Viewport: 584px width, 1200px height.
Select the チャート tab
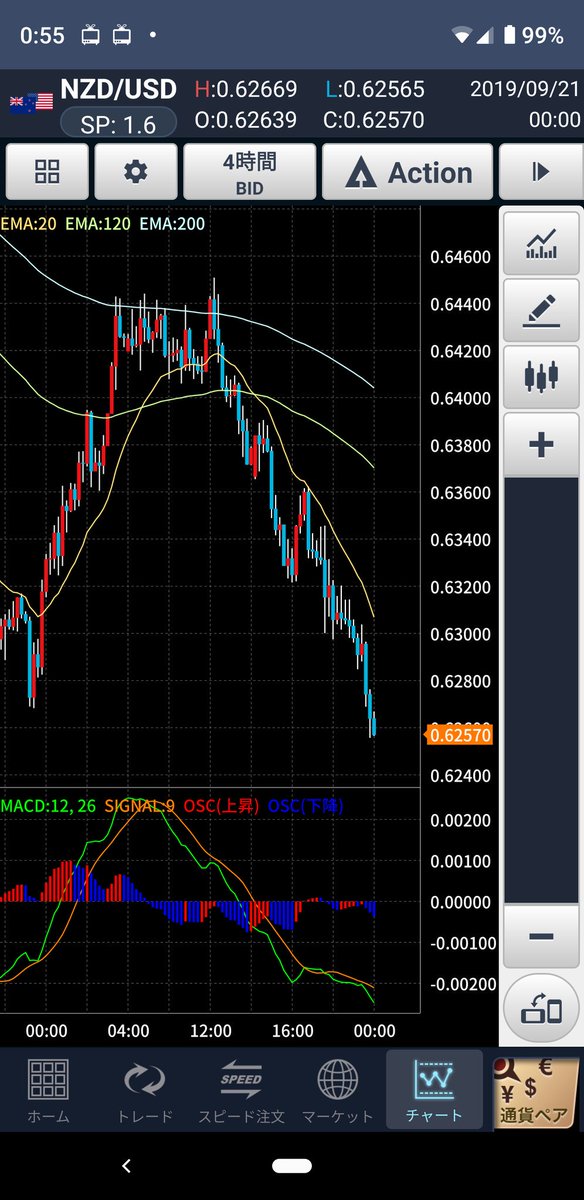click(434, 1090)
